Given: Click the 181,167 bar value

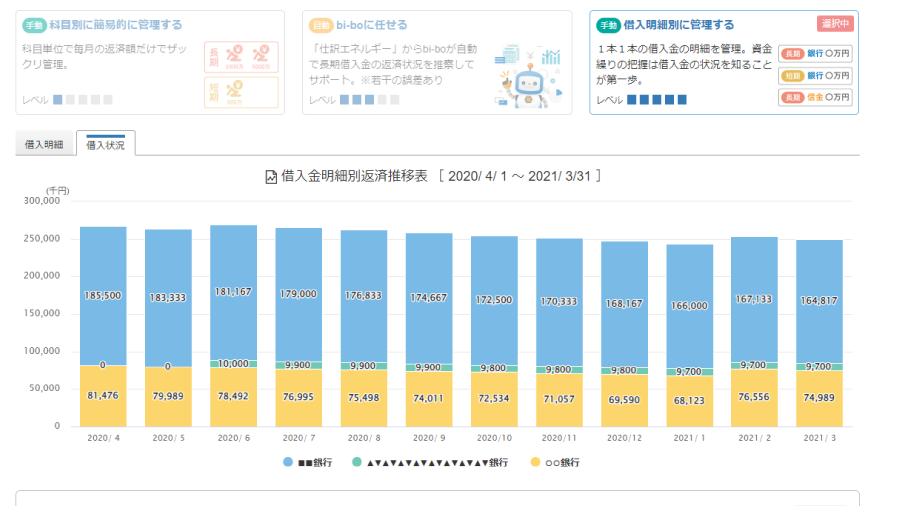Looking at the screenshot, I should click(x=233, y=292).
